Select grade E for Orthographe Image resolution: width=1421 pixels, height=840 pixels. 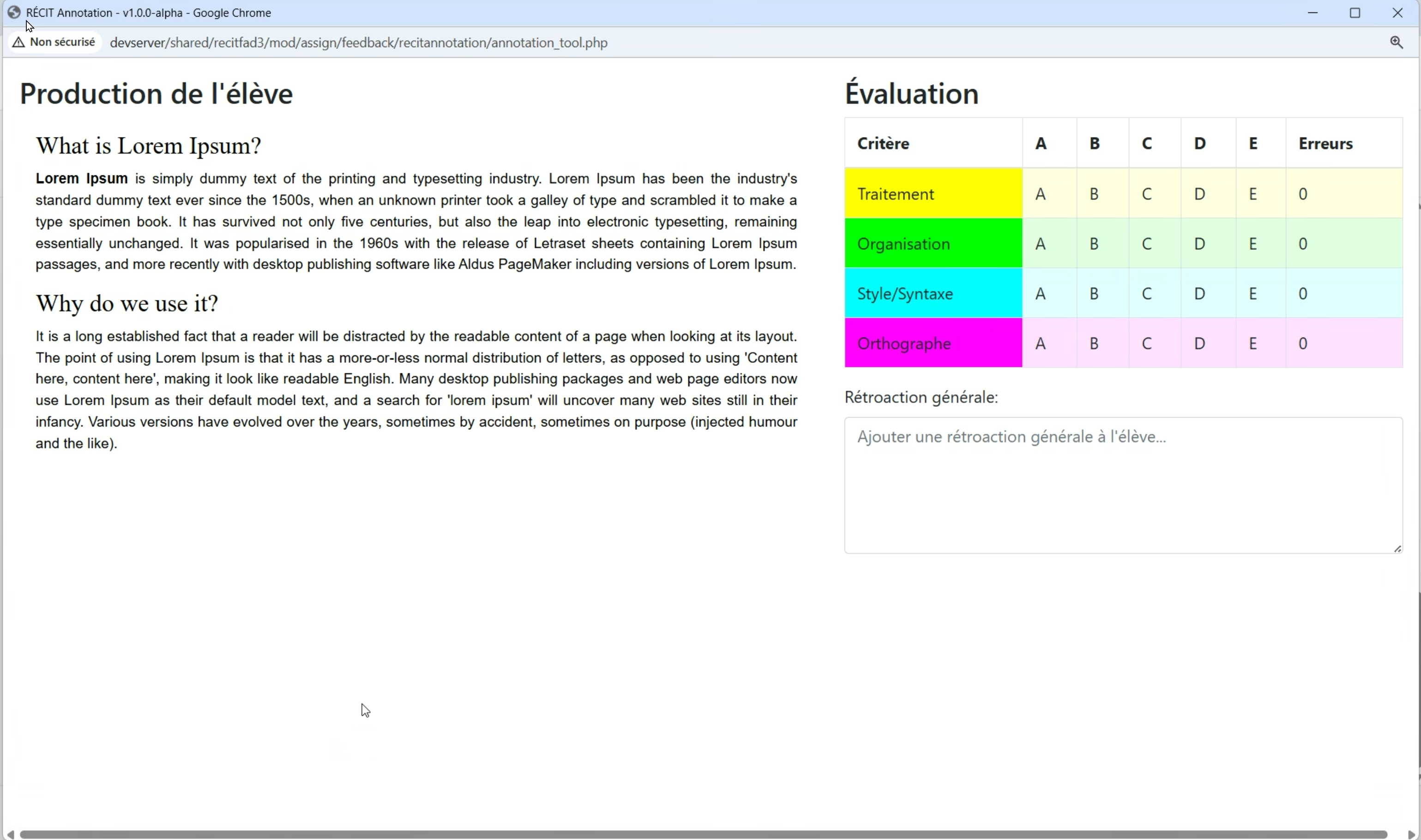(1253, 343)
